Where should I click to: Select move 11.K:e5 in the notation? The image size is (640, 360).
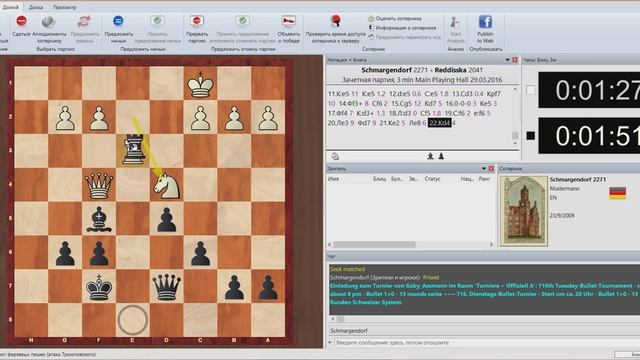pos(339,93)
